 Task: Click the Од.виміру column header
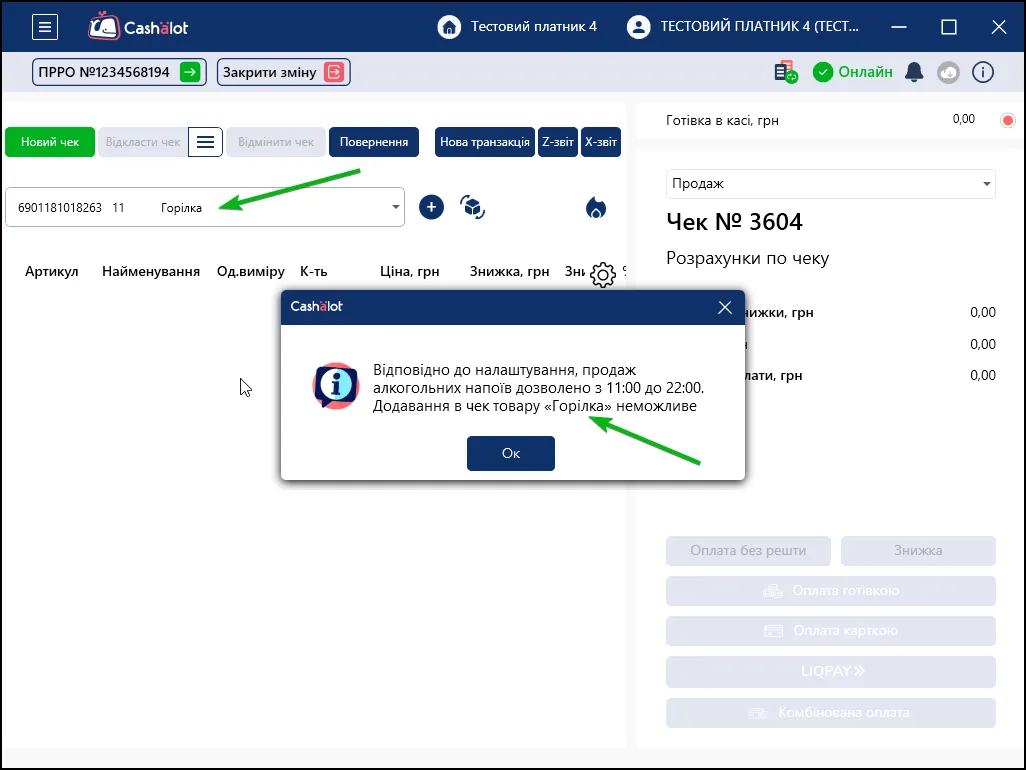point(251,271)
